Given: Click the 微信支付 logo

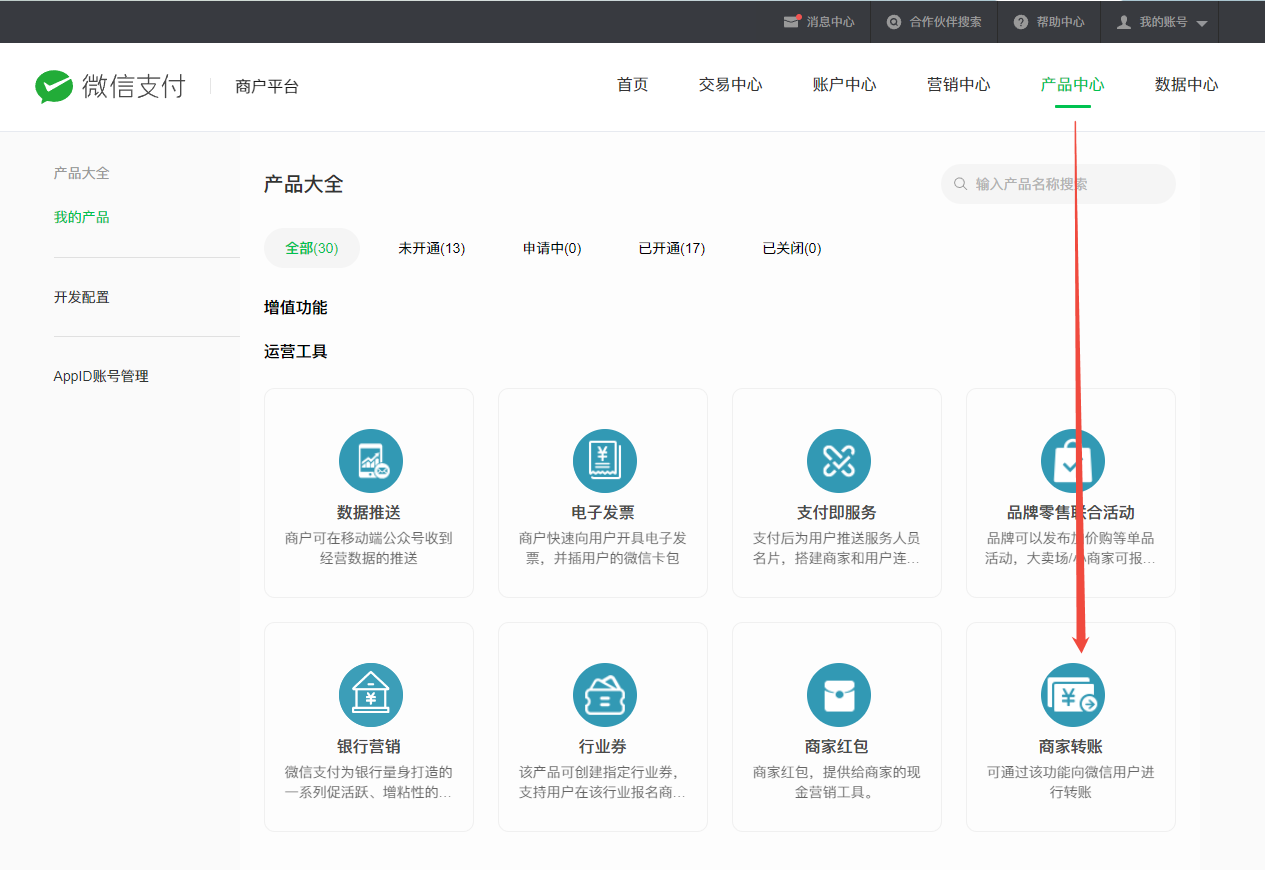Looking at the screenshot, I should coord(110,86).
